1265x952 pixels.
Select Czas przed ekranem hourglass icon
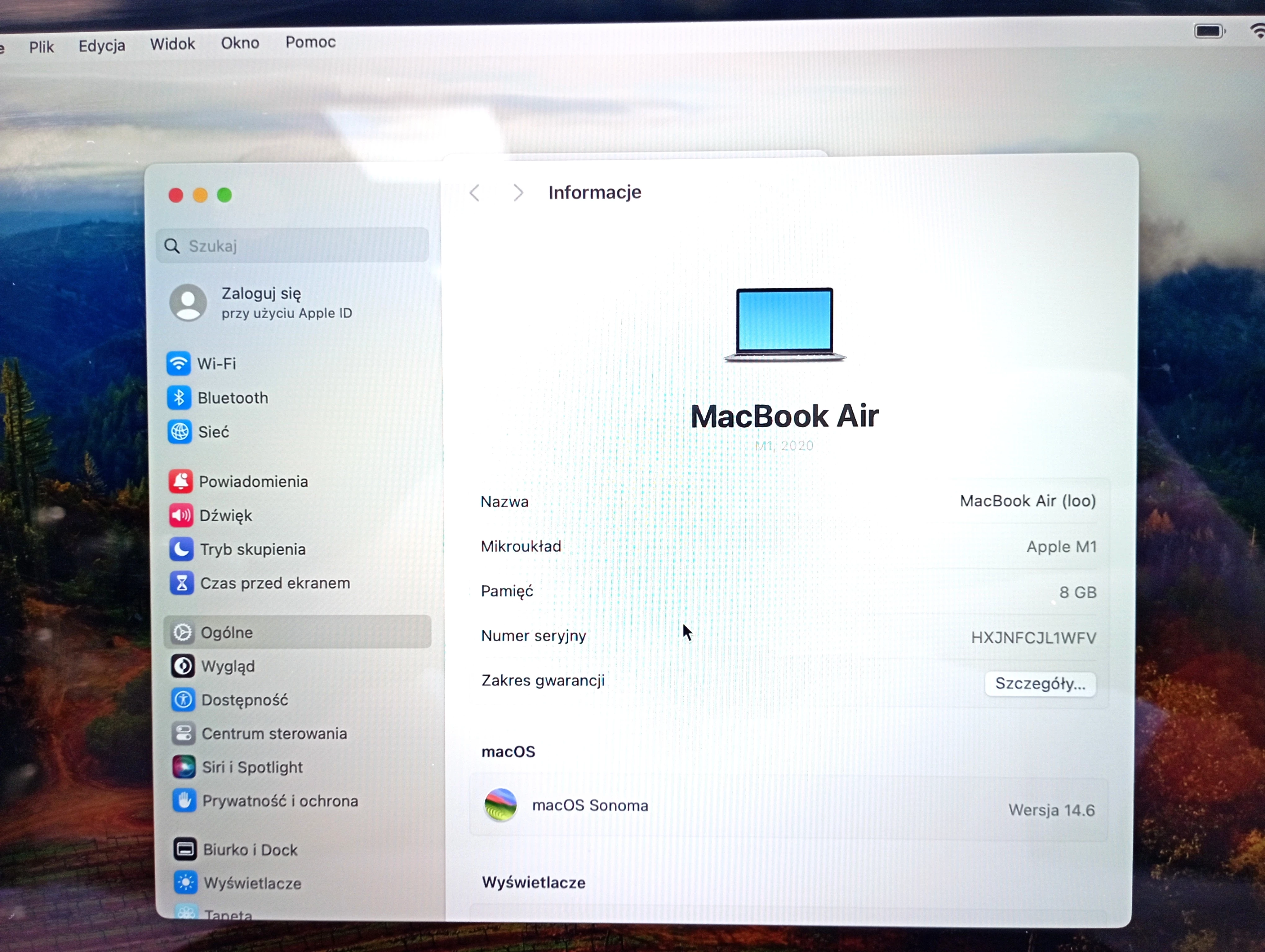(x=182, y=584)
